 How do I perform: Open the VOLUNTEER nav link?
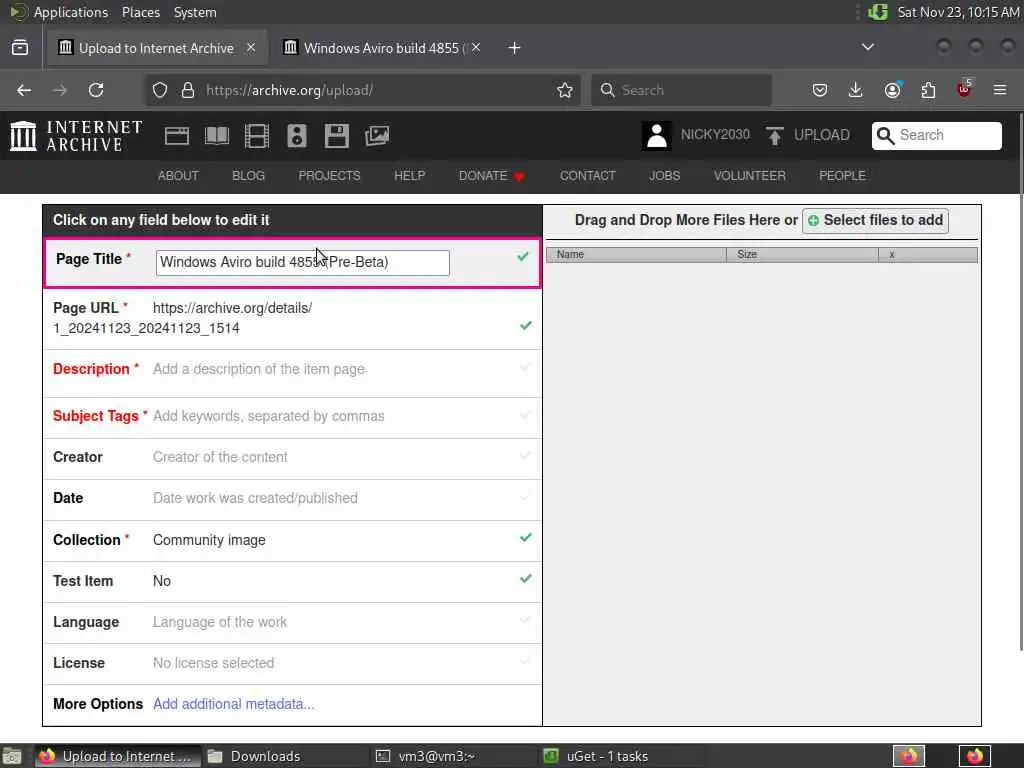(749, 176)
